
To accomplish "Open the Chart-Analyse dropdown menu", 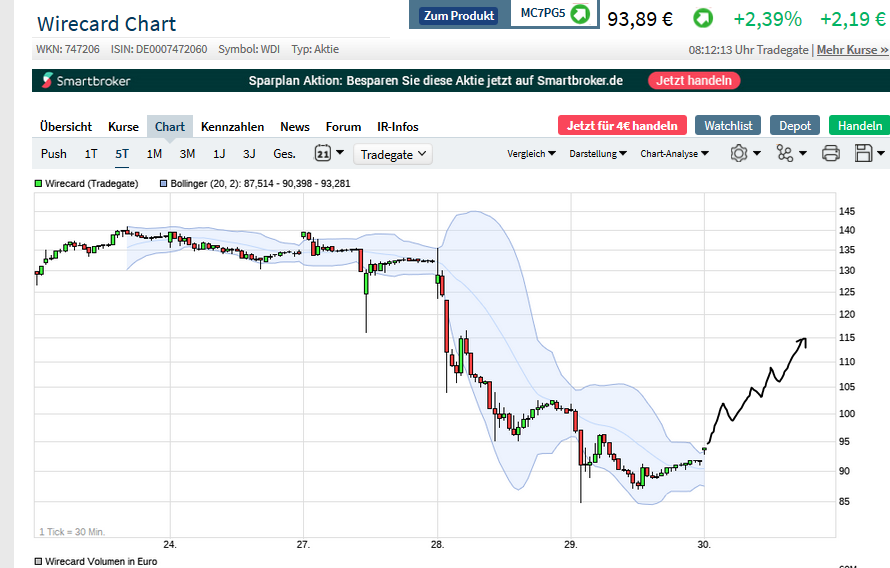I will pyautogui.click(x=674, y=154).
